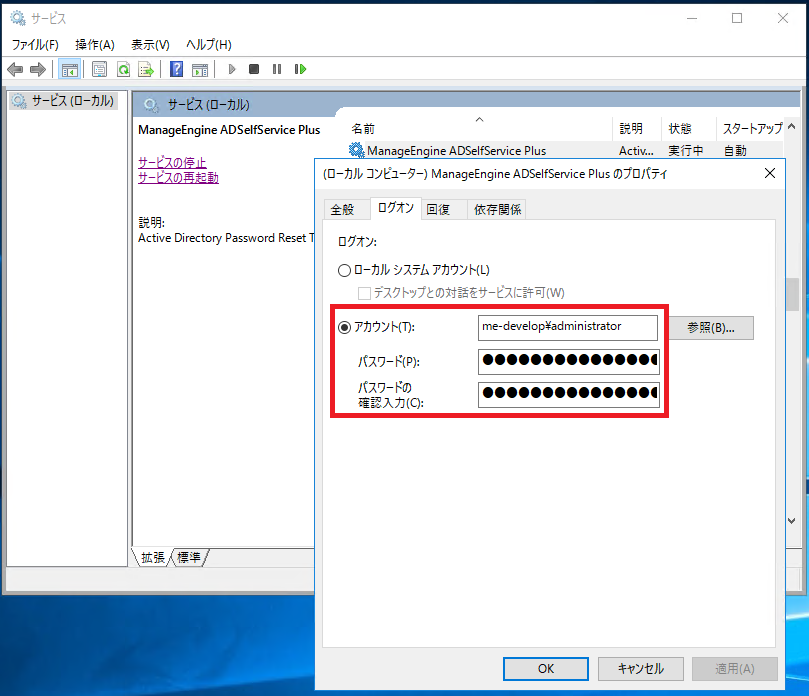Switch to the 標準 view tab
The image size is (809, 696).
tap(189, 557)
